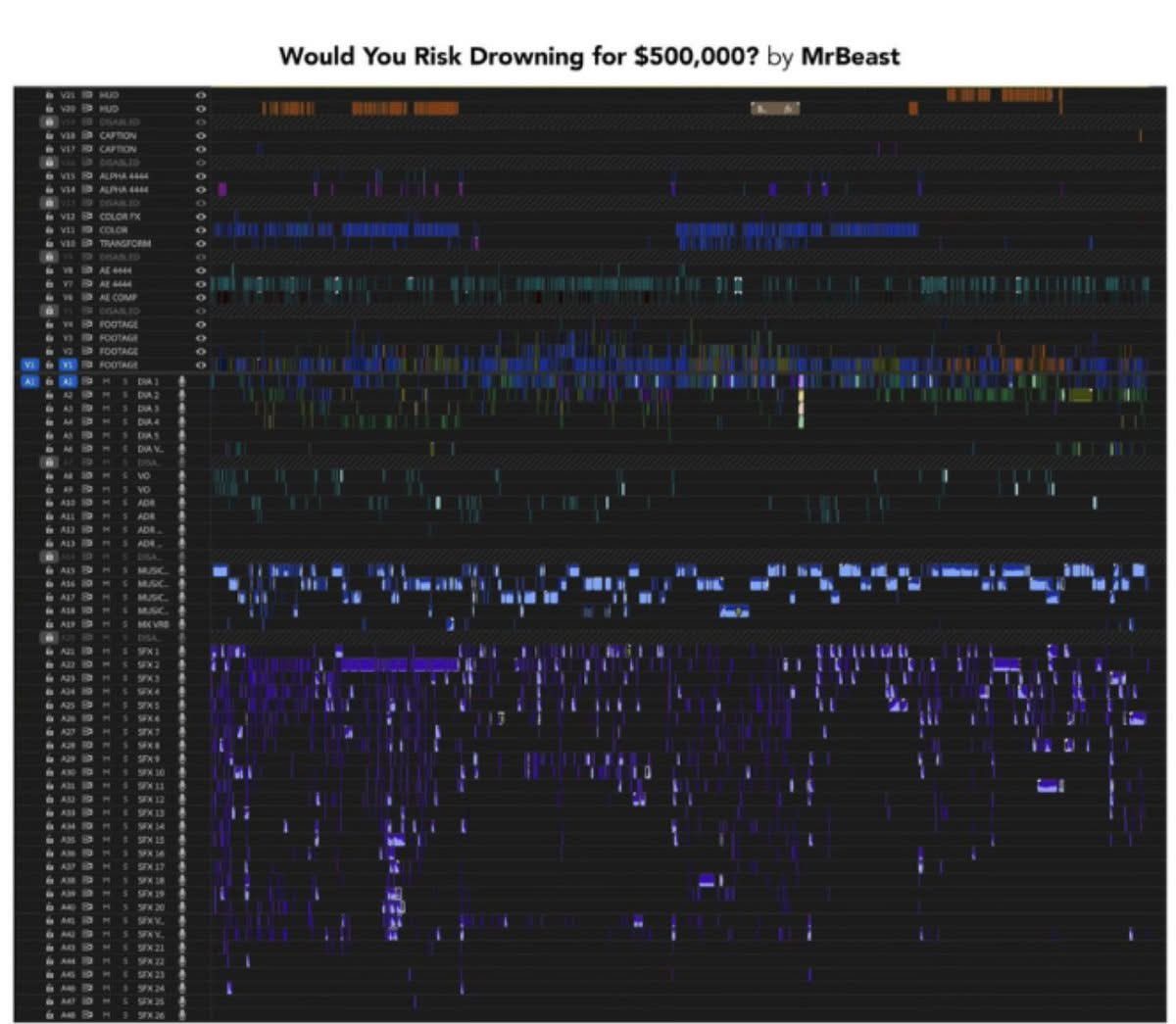Screen dimensions: 1176x1024
Task: Hide COLOR FX track output
Action: 201,217
